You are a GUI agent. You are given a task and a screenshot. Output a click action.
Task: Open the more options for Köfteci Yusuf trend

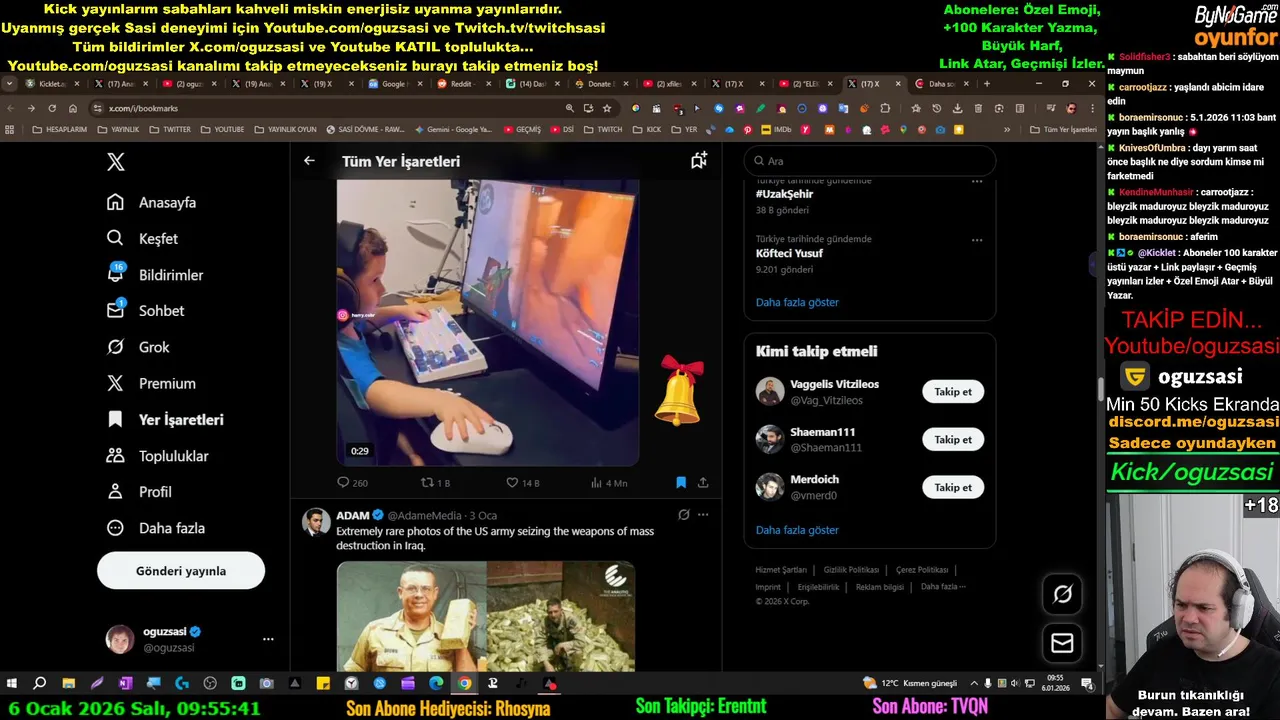977,240
